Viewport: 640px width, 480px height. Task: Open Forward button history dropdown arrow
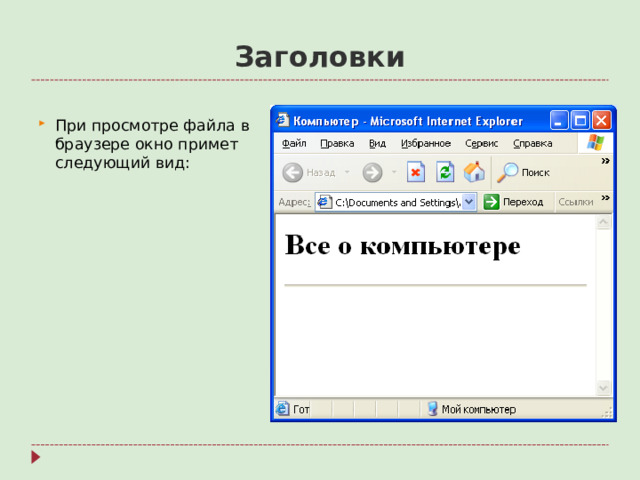[394, 172]
